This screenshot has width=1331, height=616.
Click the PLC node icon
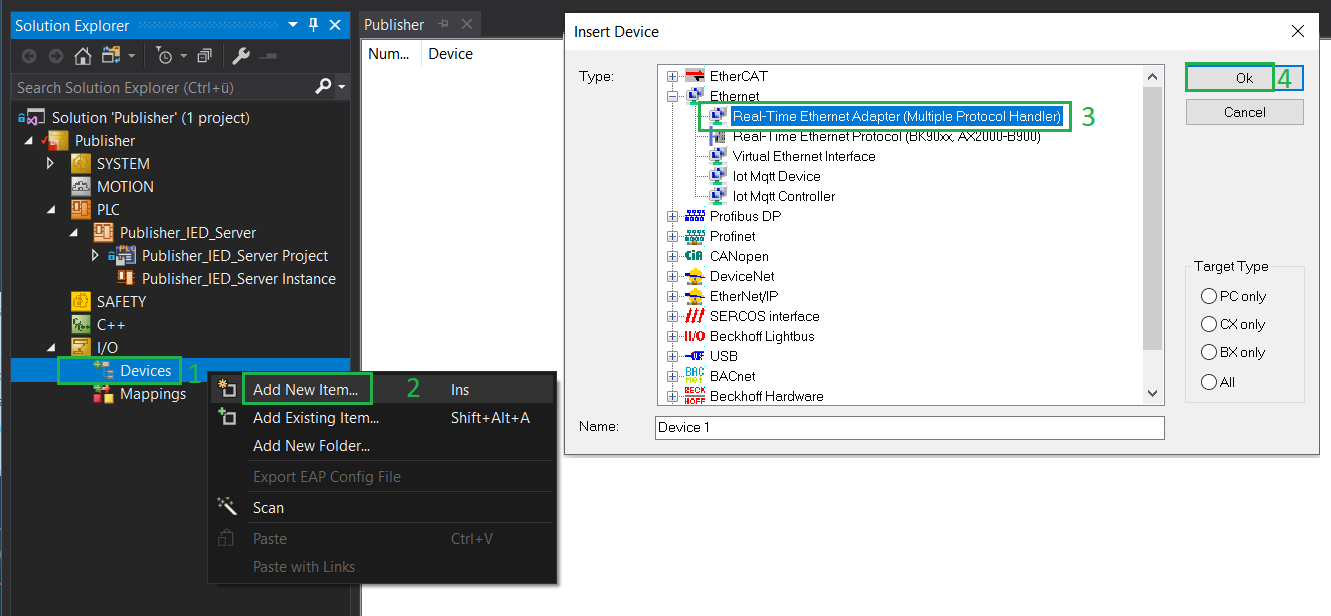(81, 209)
